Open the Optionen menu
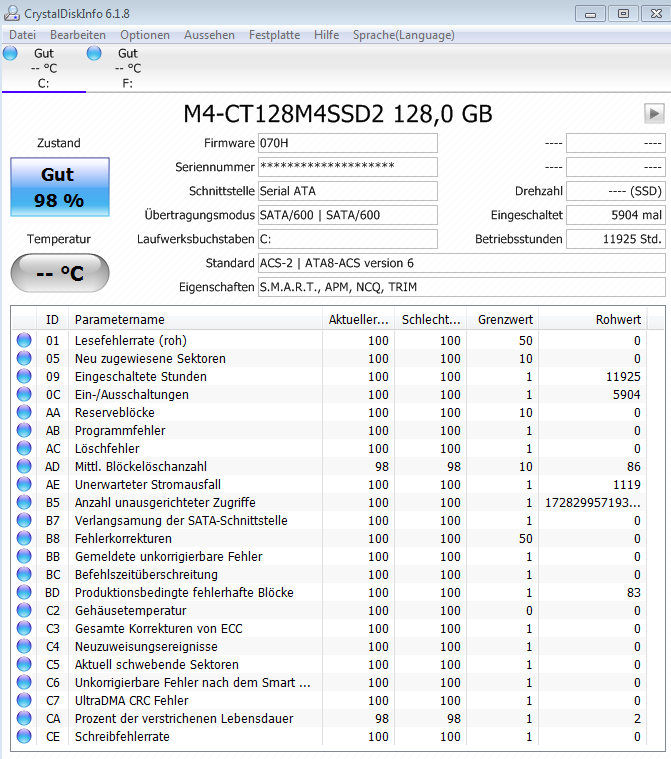Viewport: 671px width, 759px height. 145,35
